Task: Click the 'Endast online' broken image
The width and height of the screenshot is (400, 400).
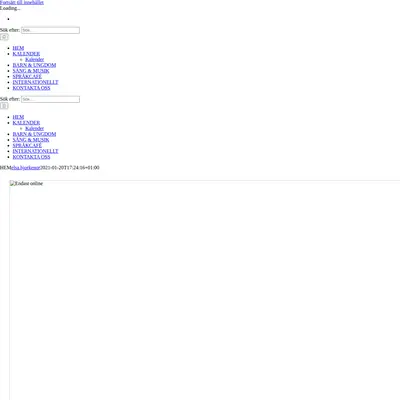Action: click(x=205, y=290)
